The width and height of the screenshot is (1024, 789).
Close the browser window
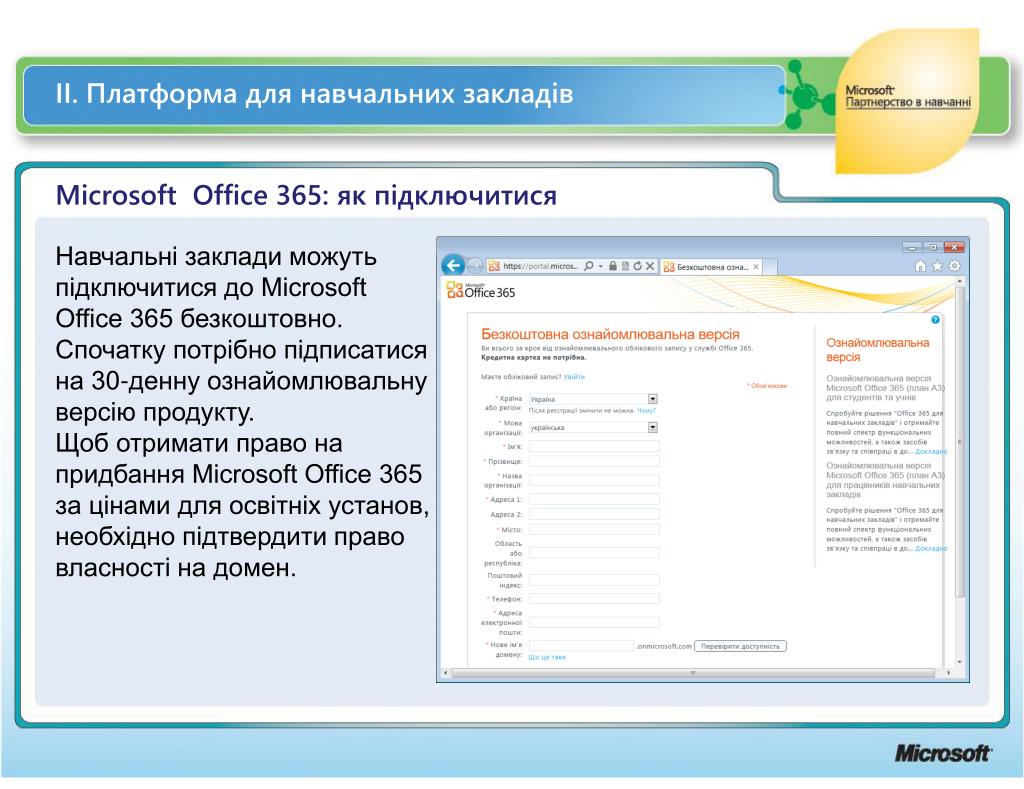point(954,247)
